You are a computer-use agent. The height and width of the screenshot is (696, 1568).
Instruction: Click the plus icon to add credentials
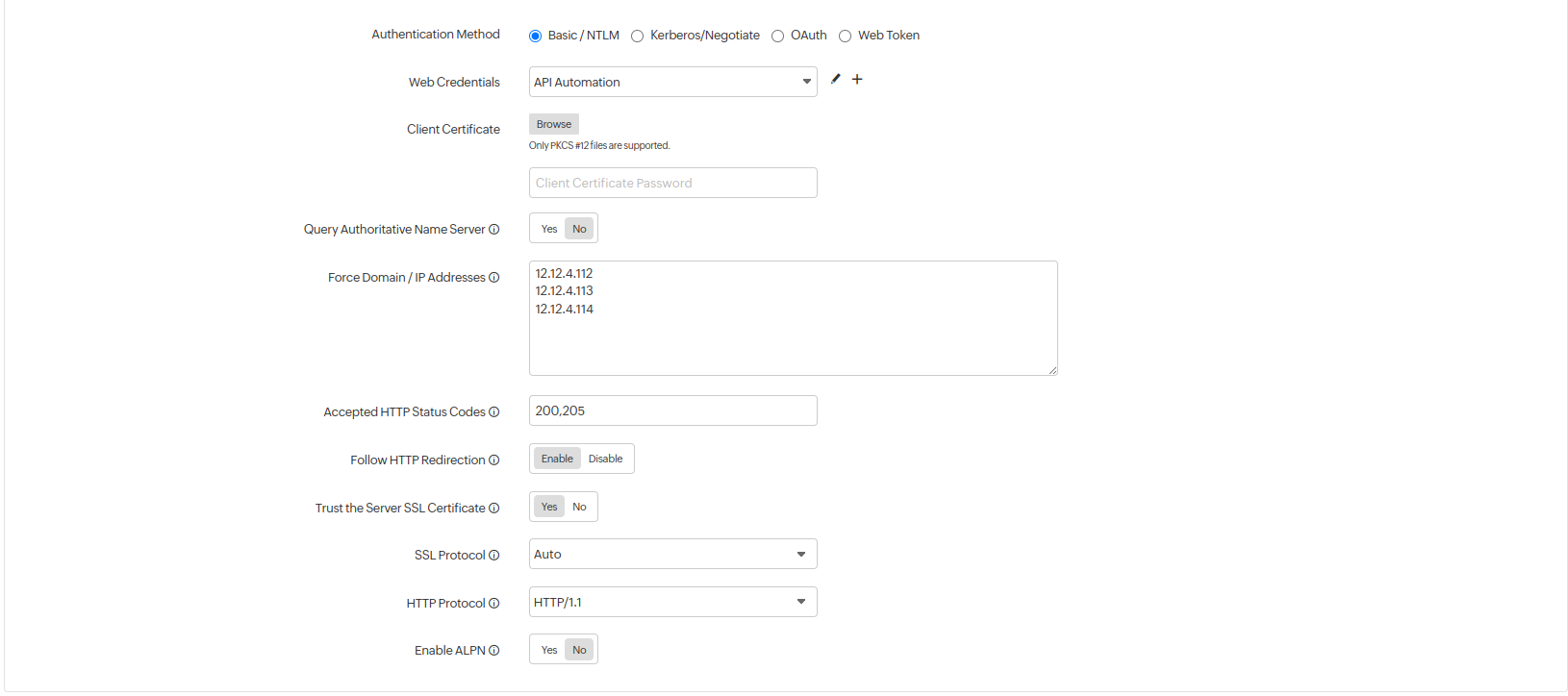pos(857,80)
